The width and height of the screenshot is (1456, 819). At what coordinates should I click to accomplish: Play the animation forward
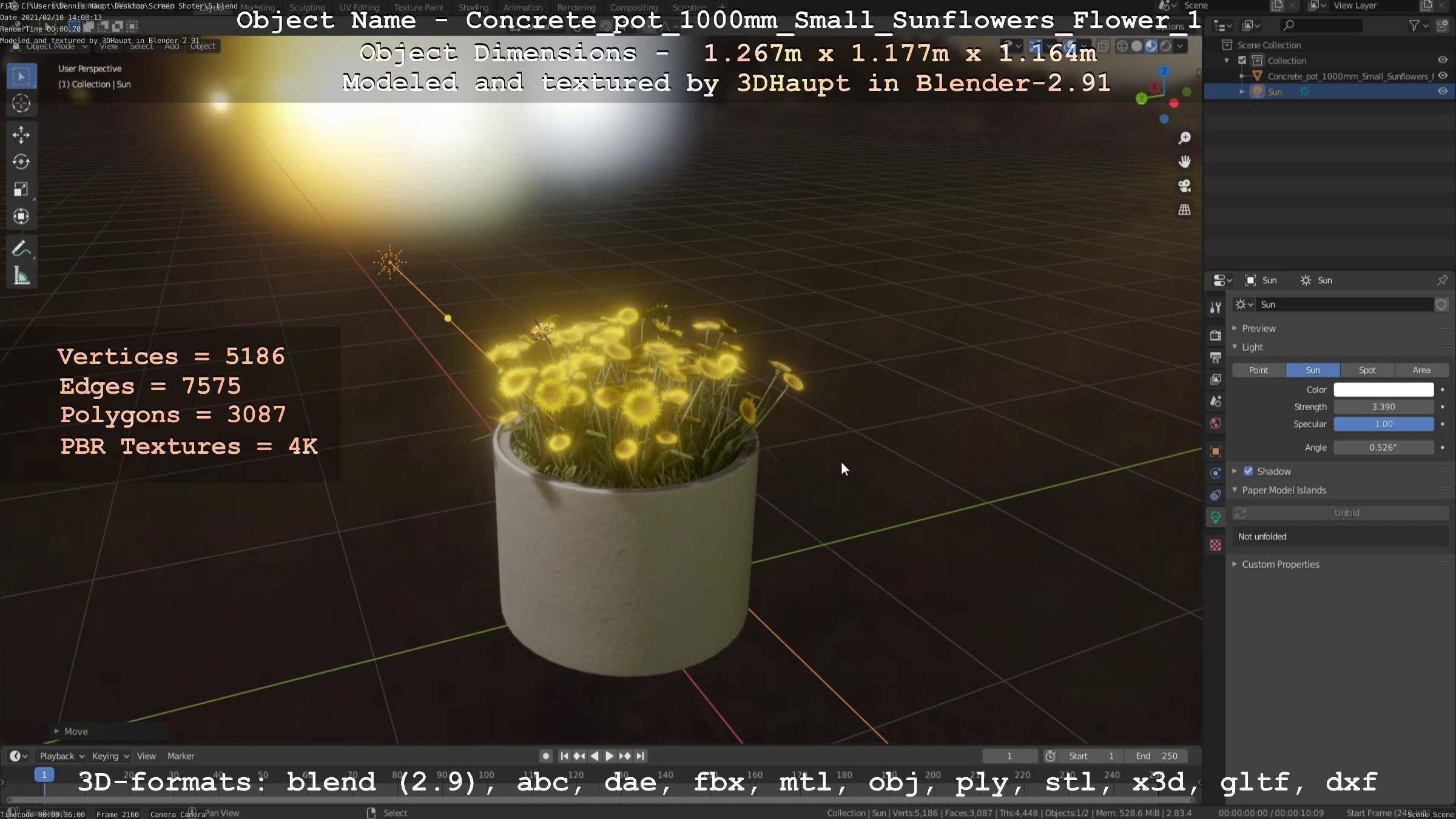click(610, 756)
